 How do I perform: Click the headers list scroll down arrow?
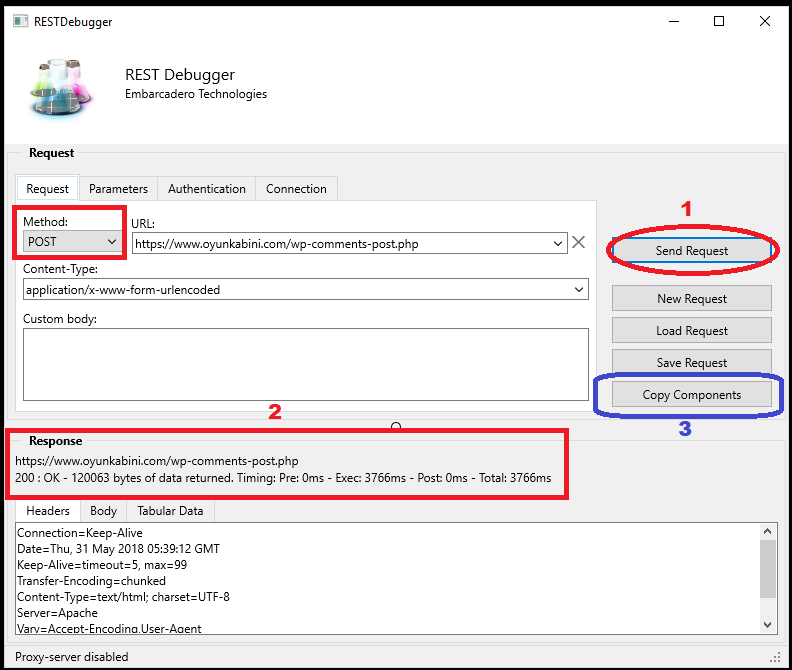768,625
